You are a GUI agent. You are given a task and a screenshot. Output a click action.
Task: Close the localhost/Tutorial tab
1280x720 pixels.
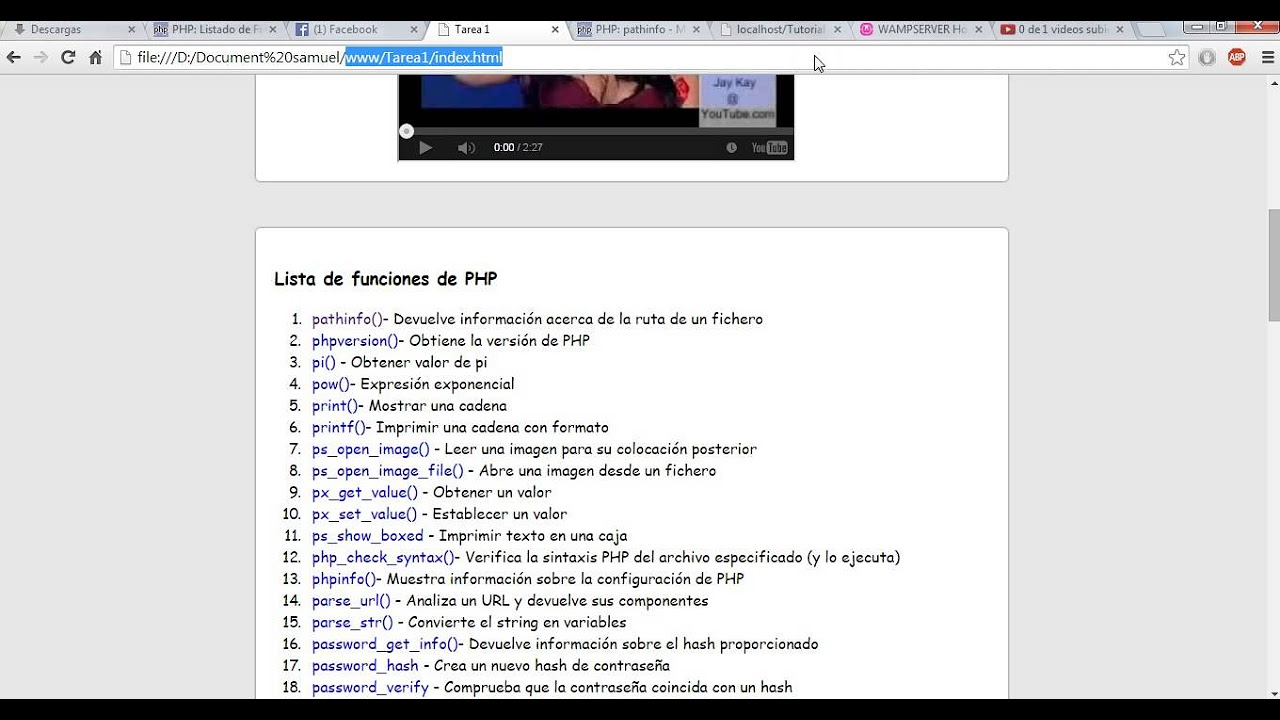click(837, 30)
